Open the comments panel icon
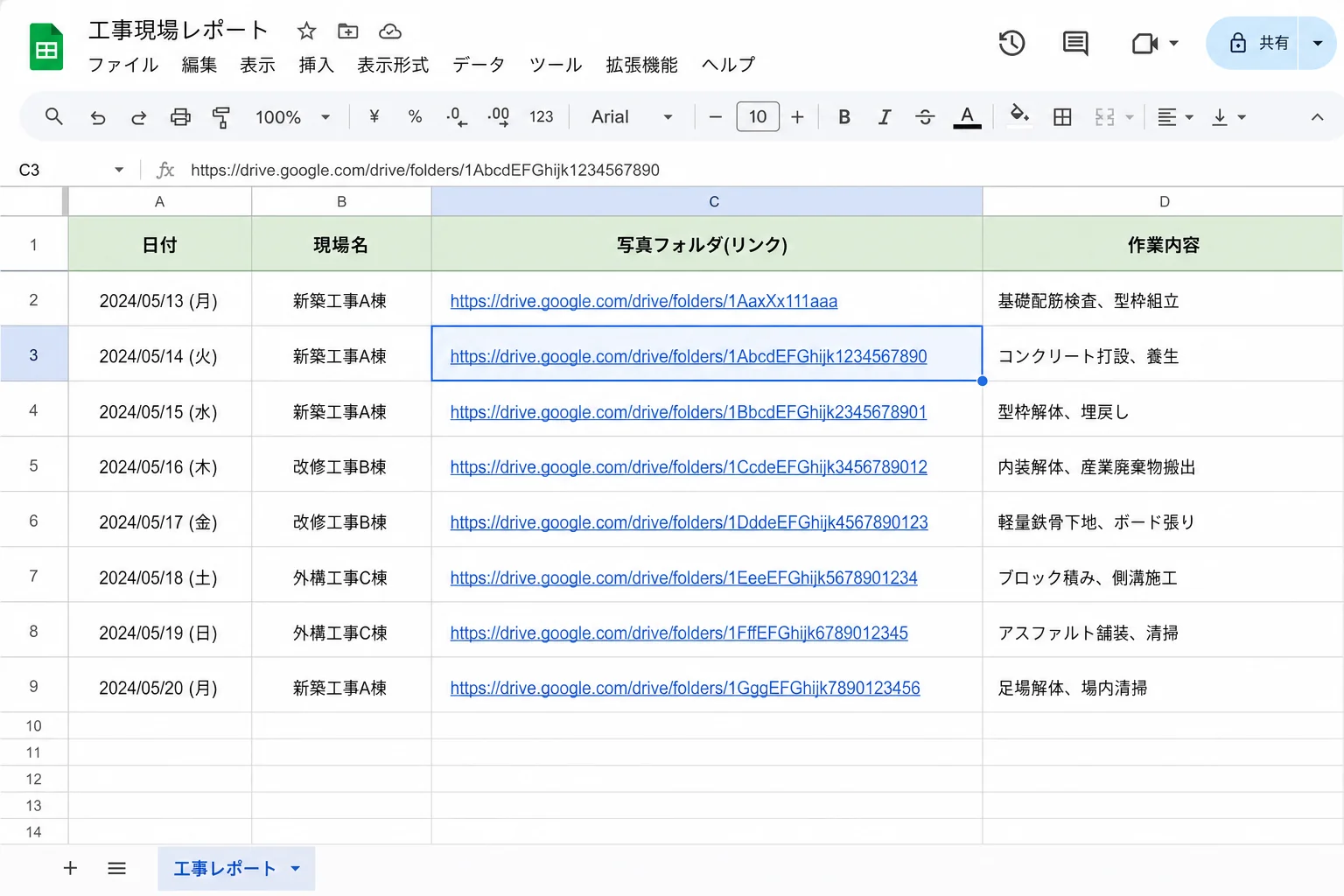Image resolution: width=1344 pixels, height=896 pixels. pyautogui.click(x=1075, y=43)
